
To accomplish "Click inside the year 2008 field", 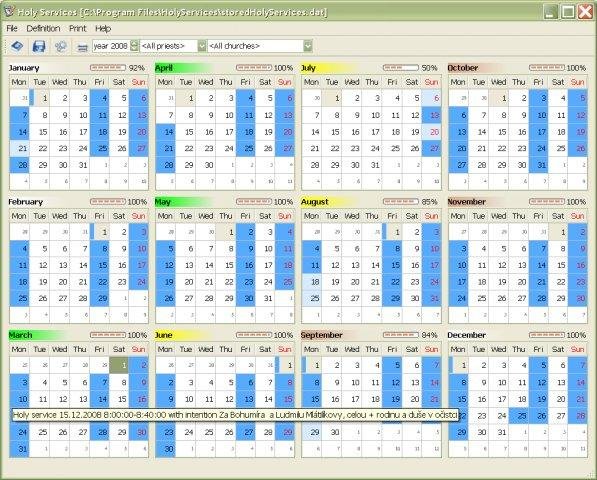I will coord(111,46).
